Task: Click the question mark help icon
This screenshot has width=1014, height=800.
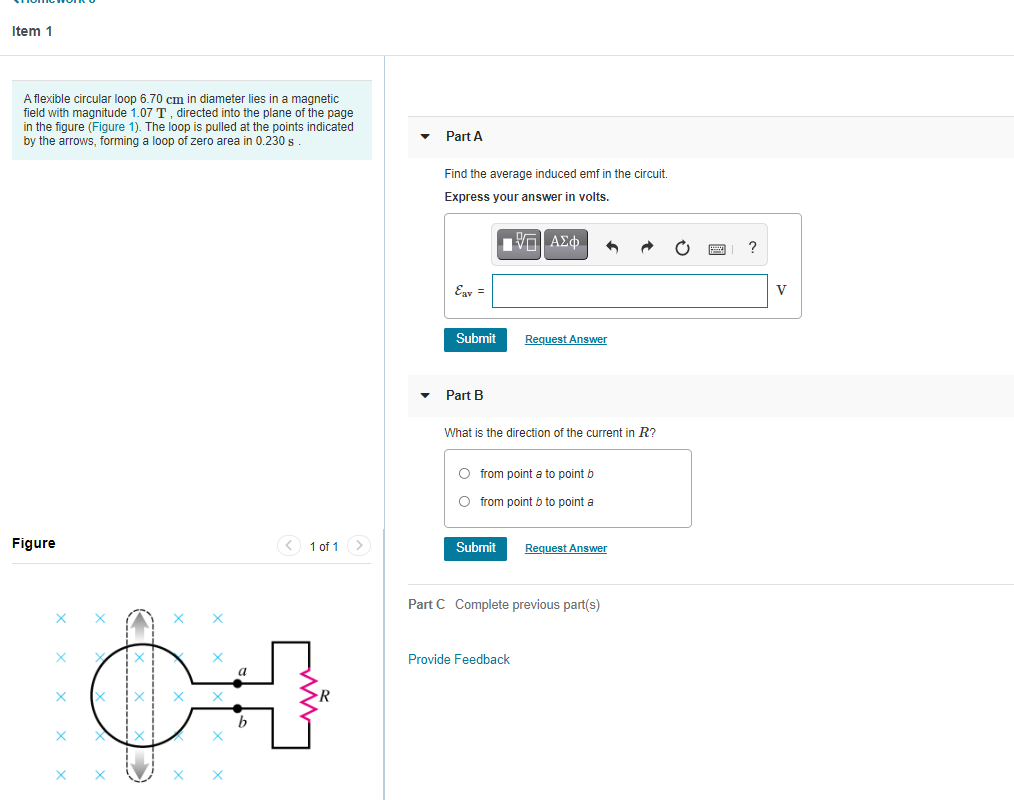Action: click(752, 247)
